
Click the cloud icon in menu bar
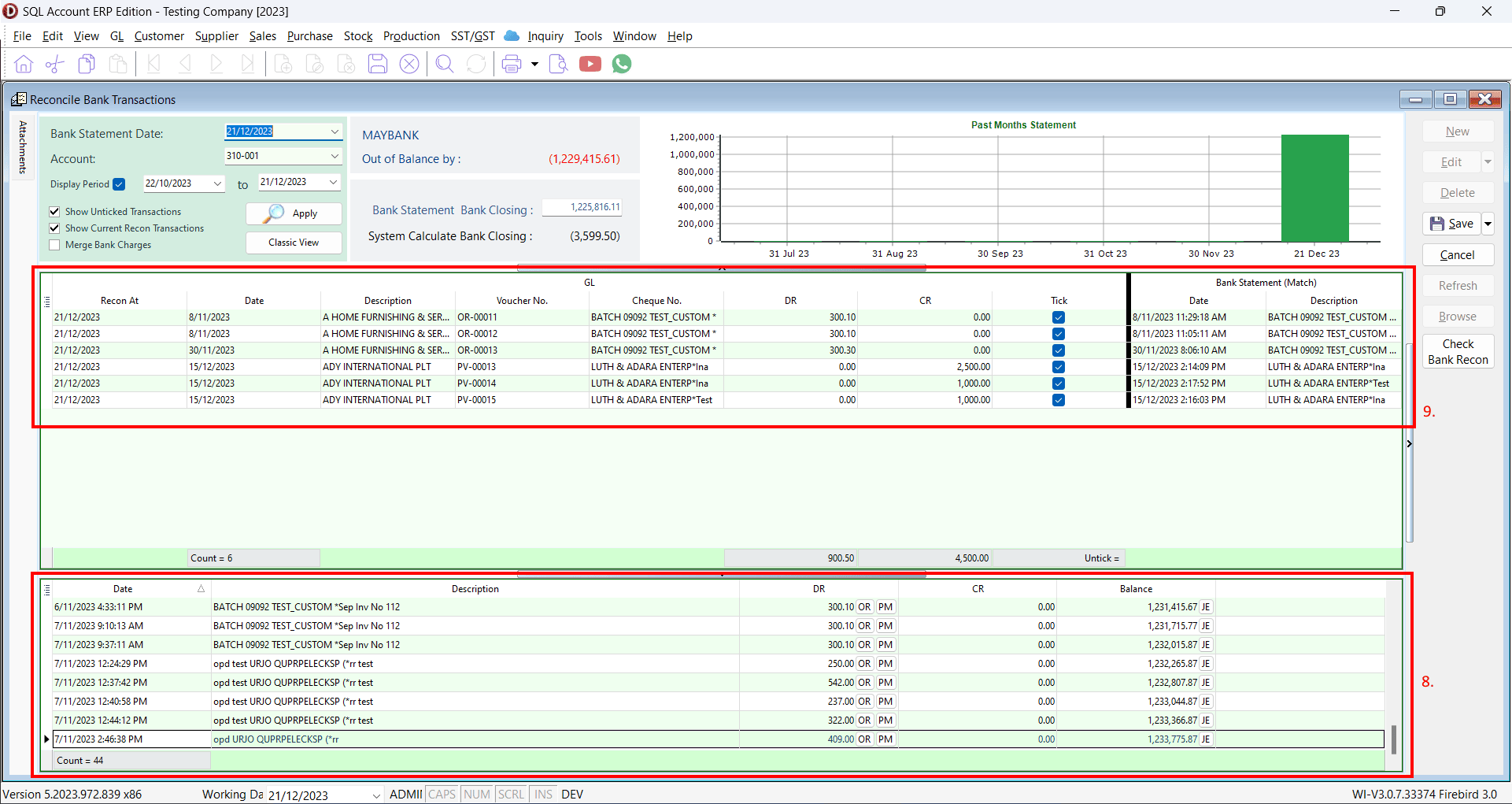tap(512, 35)
